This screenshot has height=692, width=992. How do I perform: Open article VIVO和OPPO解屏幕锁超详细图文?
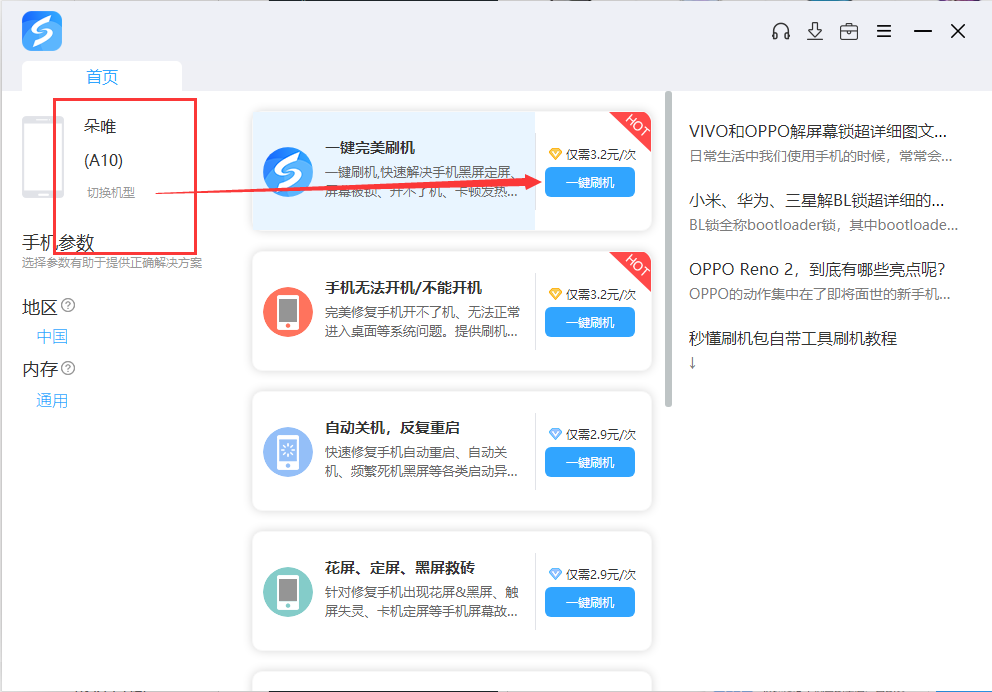(817, 131)
